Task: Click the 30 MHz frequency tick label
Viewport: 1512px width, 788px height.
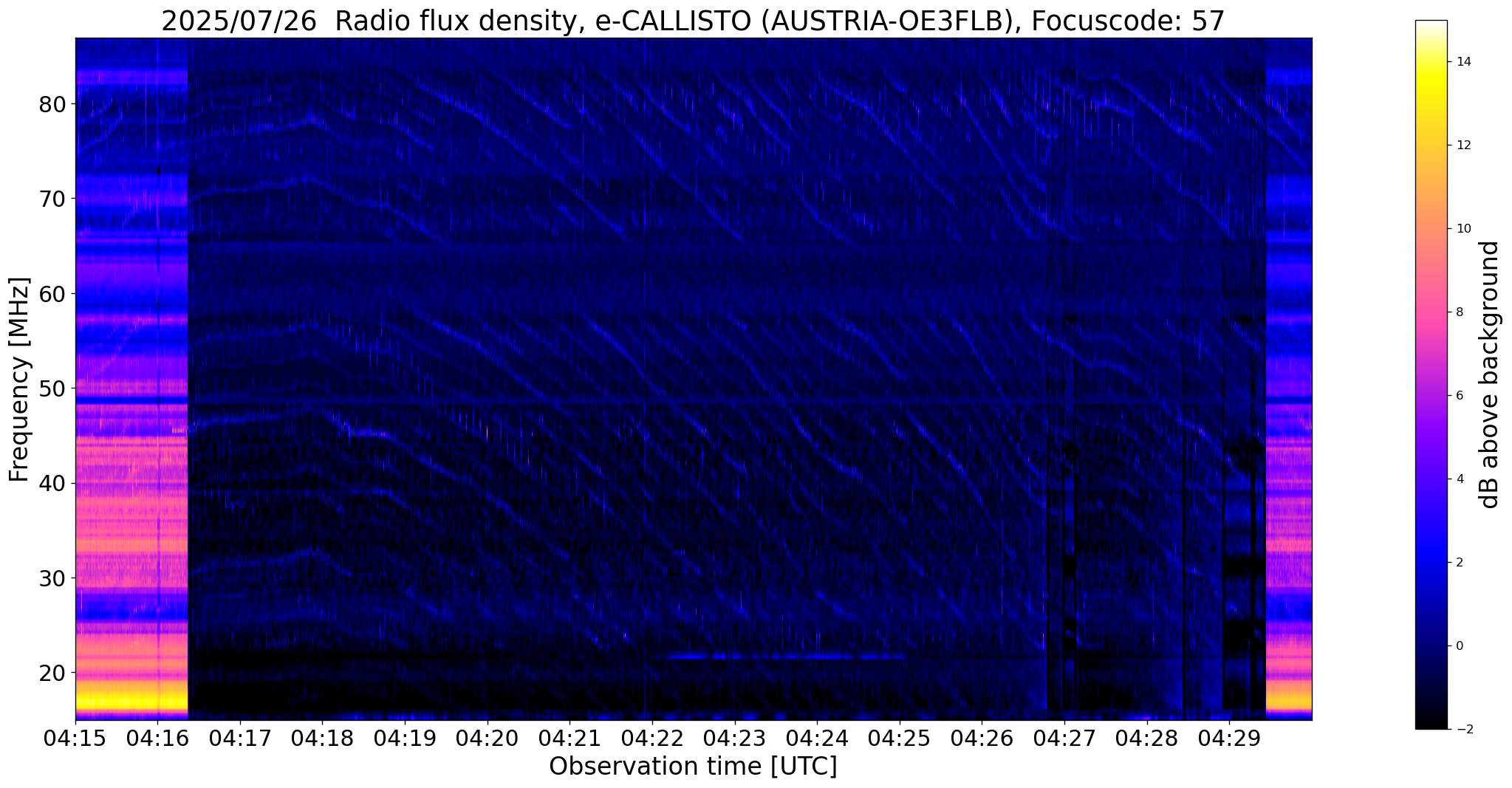Action: pyautogui.click(x=52, y=578)
